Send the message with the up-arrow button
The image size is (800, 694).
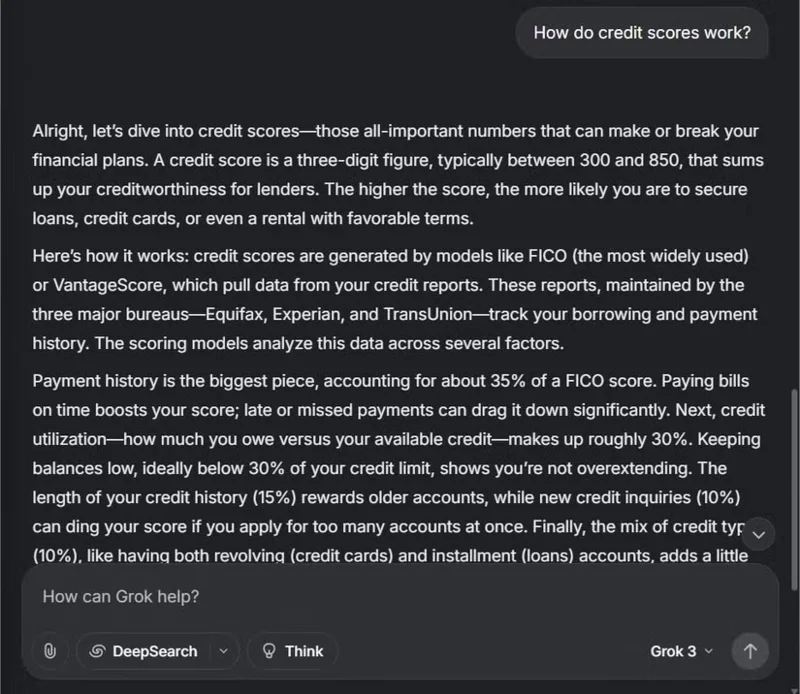pyautogui.click(x=749, y=651)
